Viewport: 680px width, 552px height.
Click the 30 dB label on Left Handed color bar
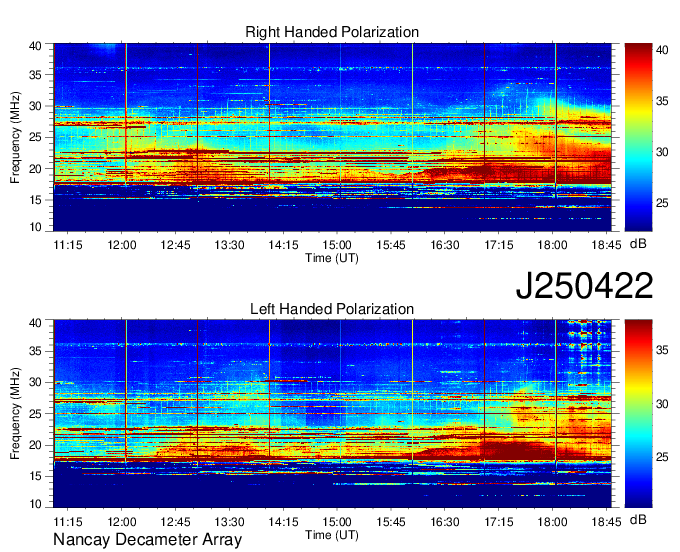(662, 404)
